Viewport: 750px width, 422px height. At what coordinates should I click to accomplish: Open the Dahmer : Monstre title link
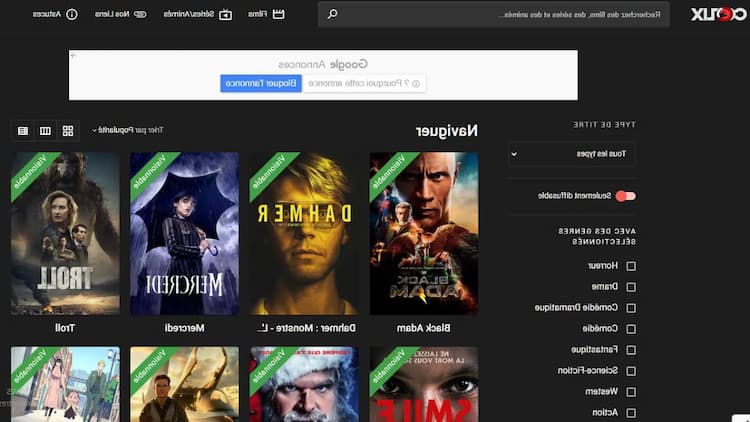coord(306,328)
